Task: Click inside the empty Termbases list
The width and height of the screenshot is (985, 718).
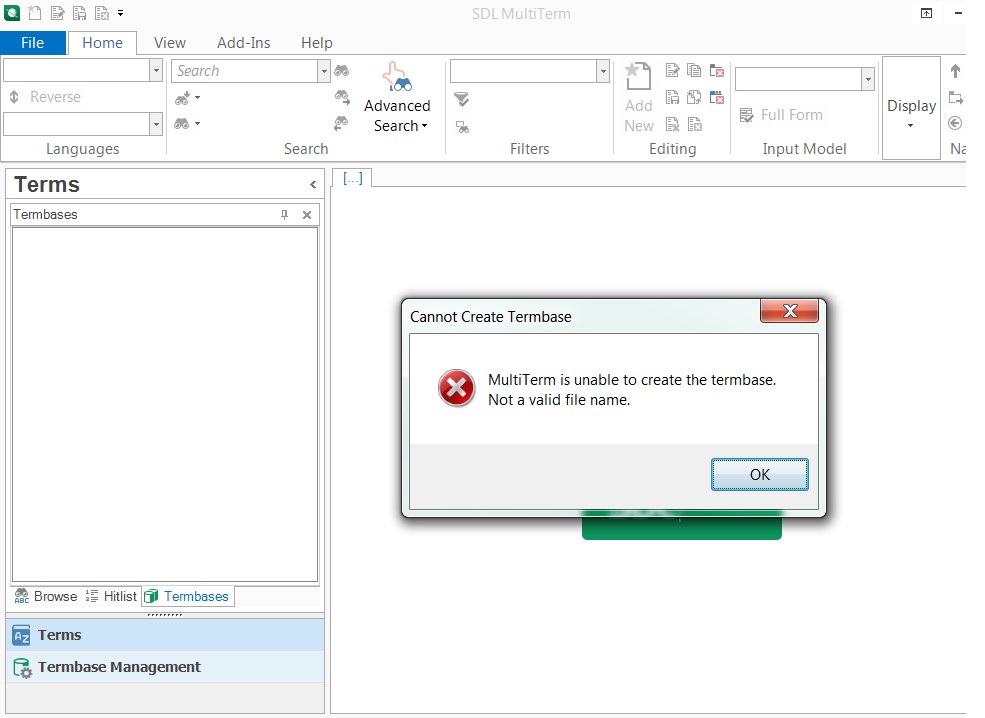Action: point(165,405)
